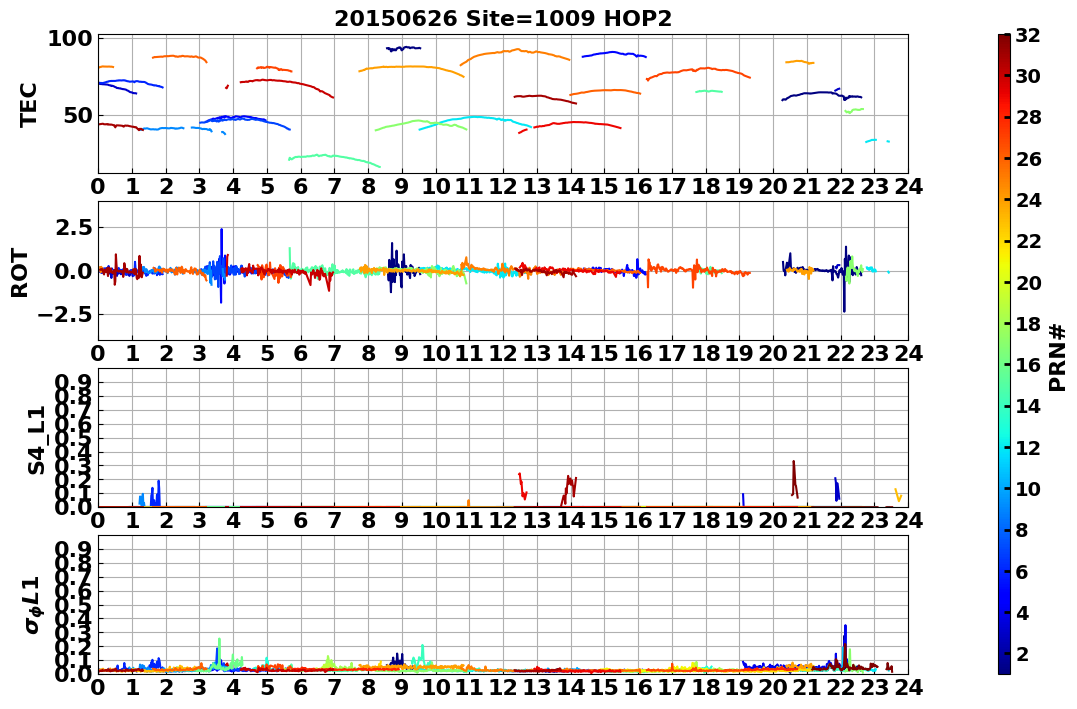Click colorbar tick label 22
The image size is (1077, 709).
tap(1029, 241)
